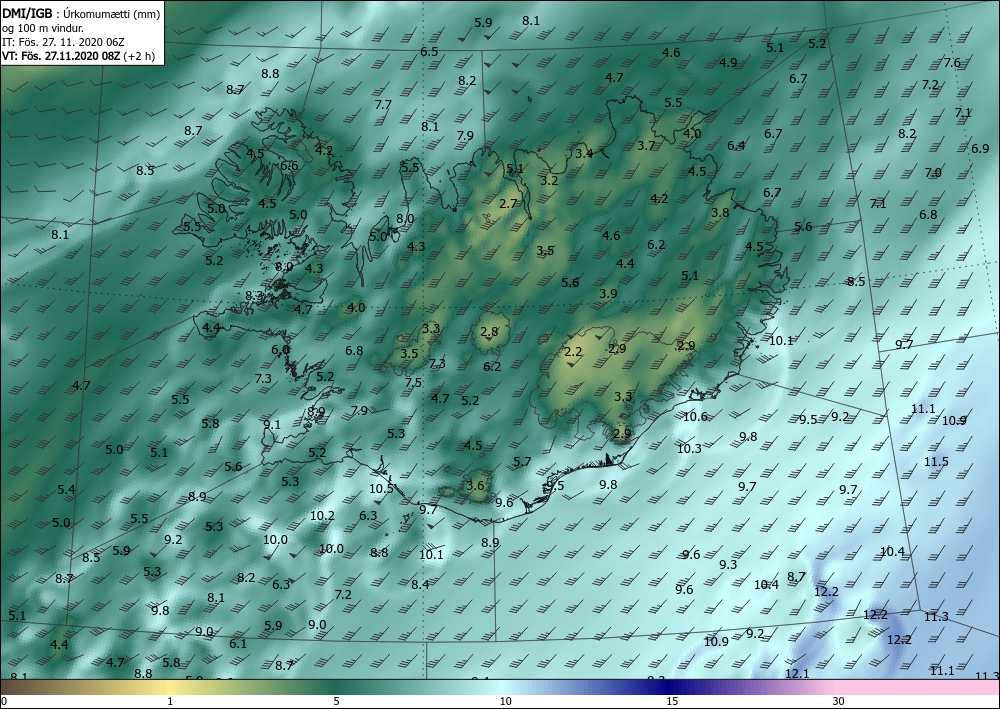The height and width of the screenshot is (709, 1000).
Task: Click the map value '2.8'
Action: click(489, 332)
